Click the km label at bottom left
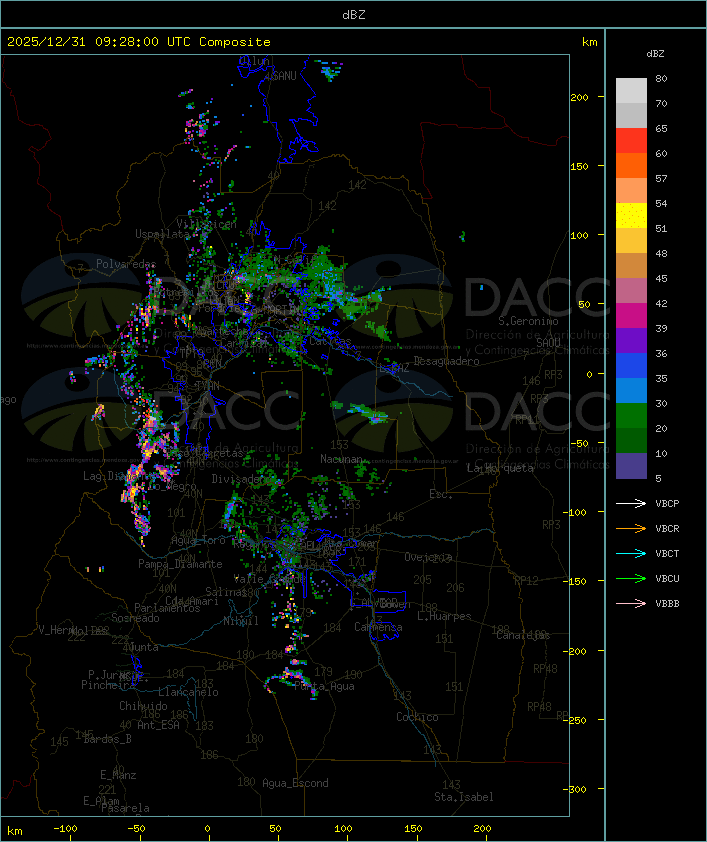This screenshot has height=842, width=707. coord(15,831)
